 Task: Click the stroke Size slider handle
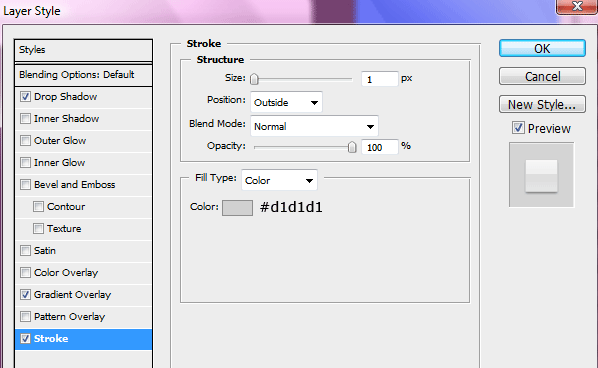click(x=254, y=79)
